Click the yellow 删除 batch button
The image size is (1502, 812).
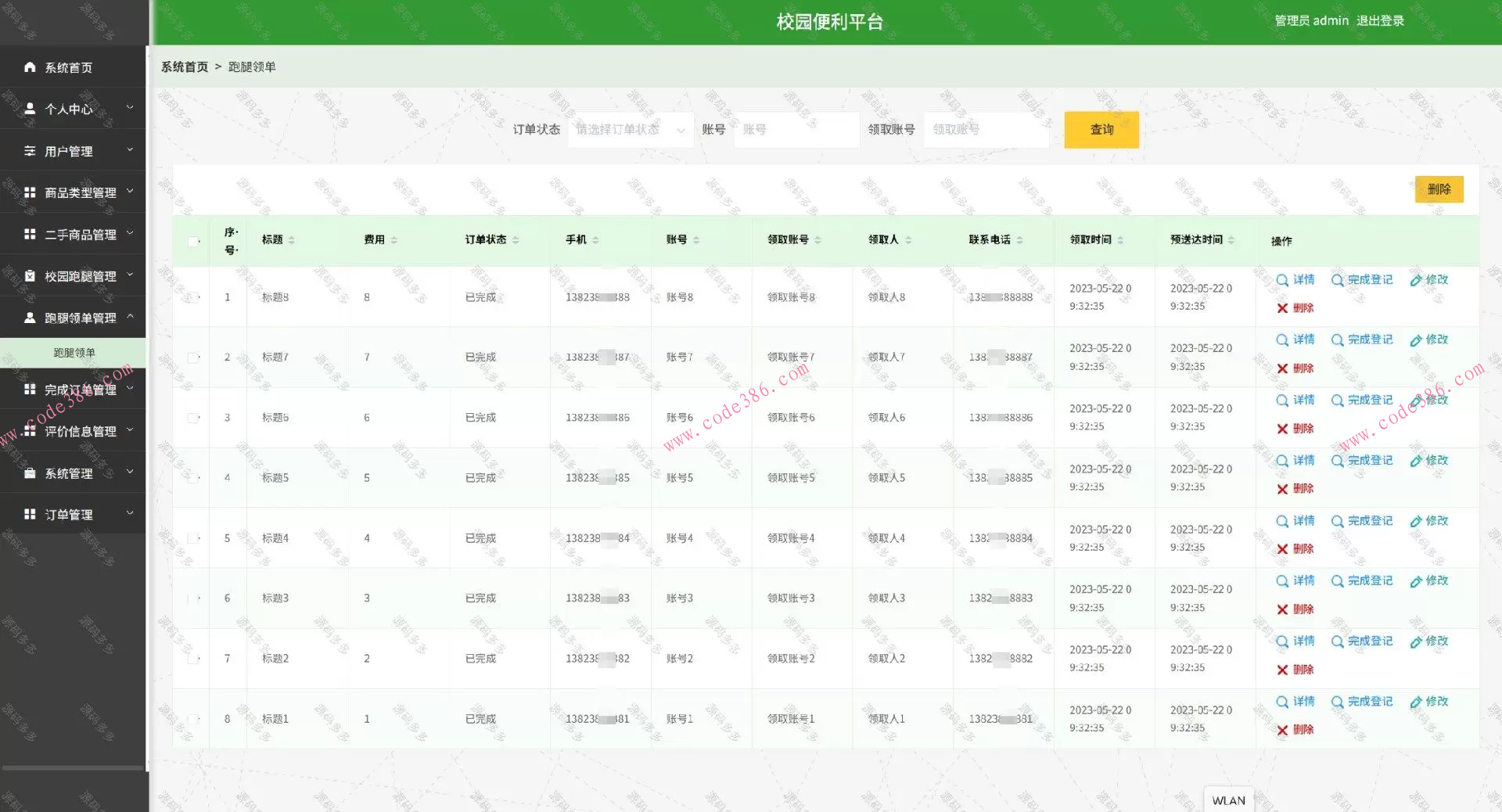1439,189
